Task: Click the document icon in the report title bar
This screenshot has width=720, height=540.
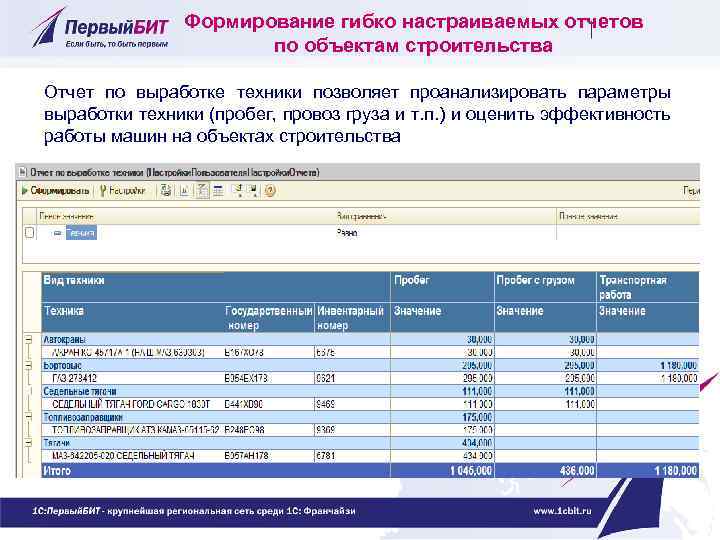Action: [x=22, y=173]
